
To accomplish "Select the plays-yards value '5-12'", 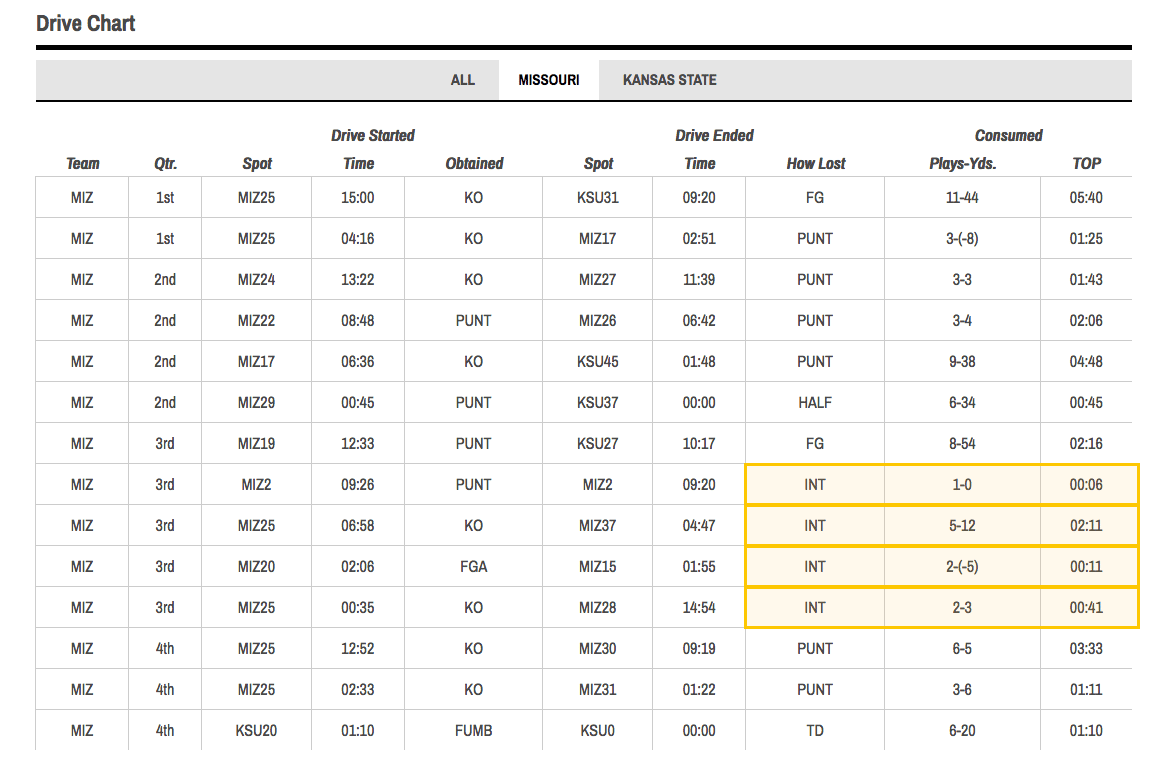I will [962, 526].
